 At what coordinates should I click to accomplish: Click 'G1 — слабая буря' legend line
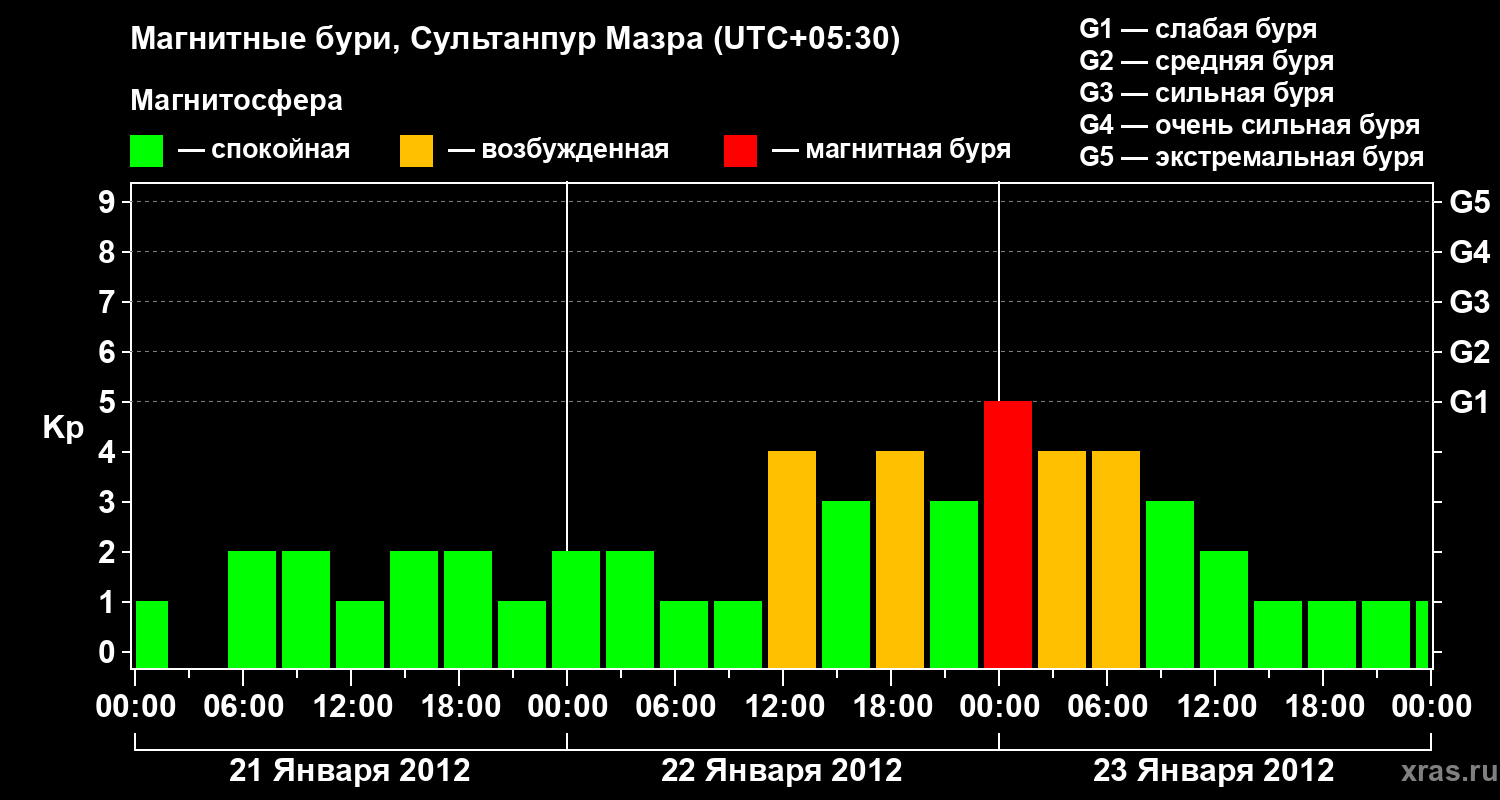point(1198,29)
